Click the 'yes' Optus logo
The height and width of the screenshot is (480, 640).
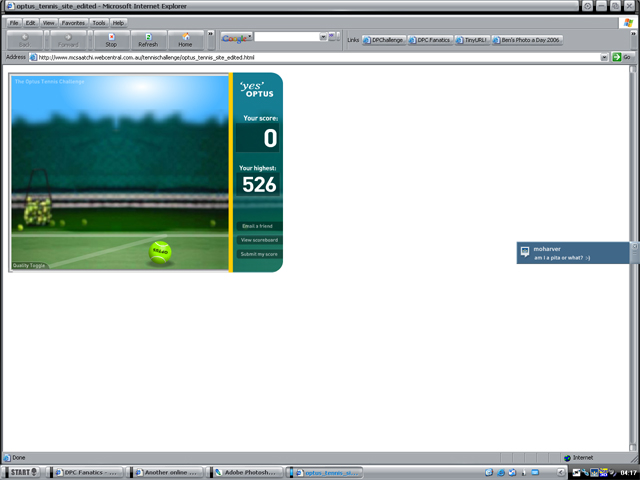tap(257, 89)
